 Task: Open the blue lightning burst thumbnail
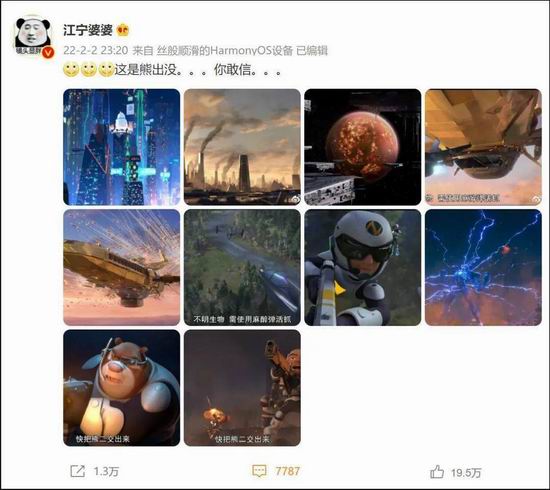click(483, 268)
